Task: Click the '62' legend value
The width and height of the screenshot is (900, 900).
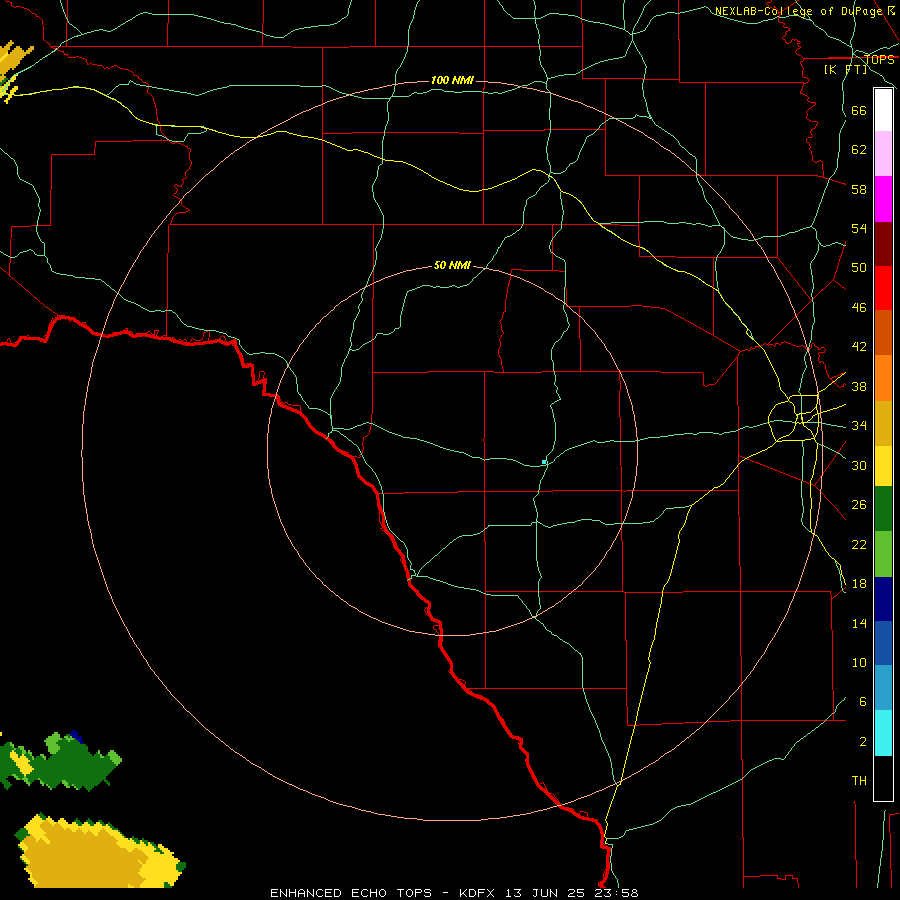Action: (859, 150)
